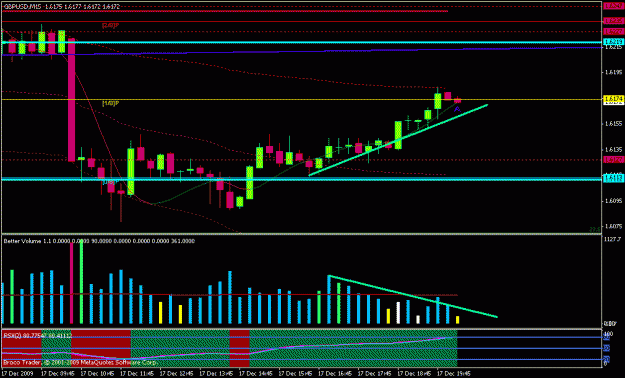
Task: Click the 1.6155 price scale value
Action: coord(613,124)
